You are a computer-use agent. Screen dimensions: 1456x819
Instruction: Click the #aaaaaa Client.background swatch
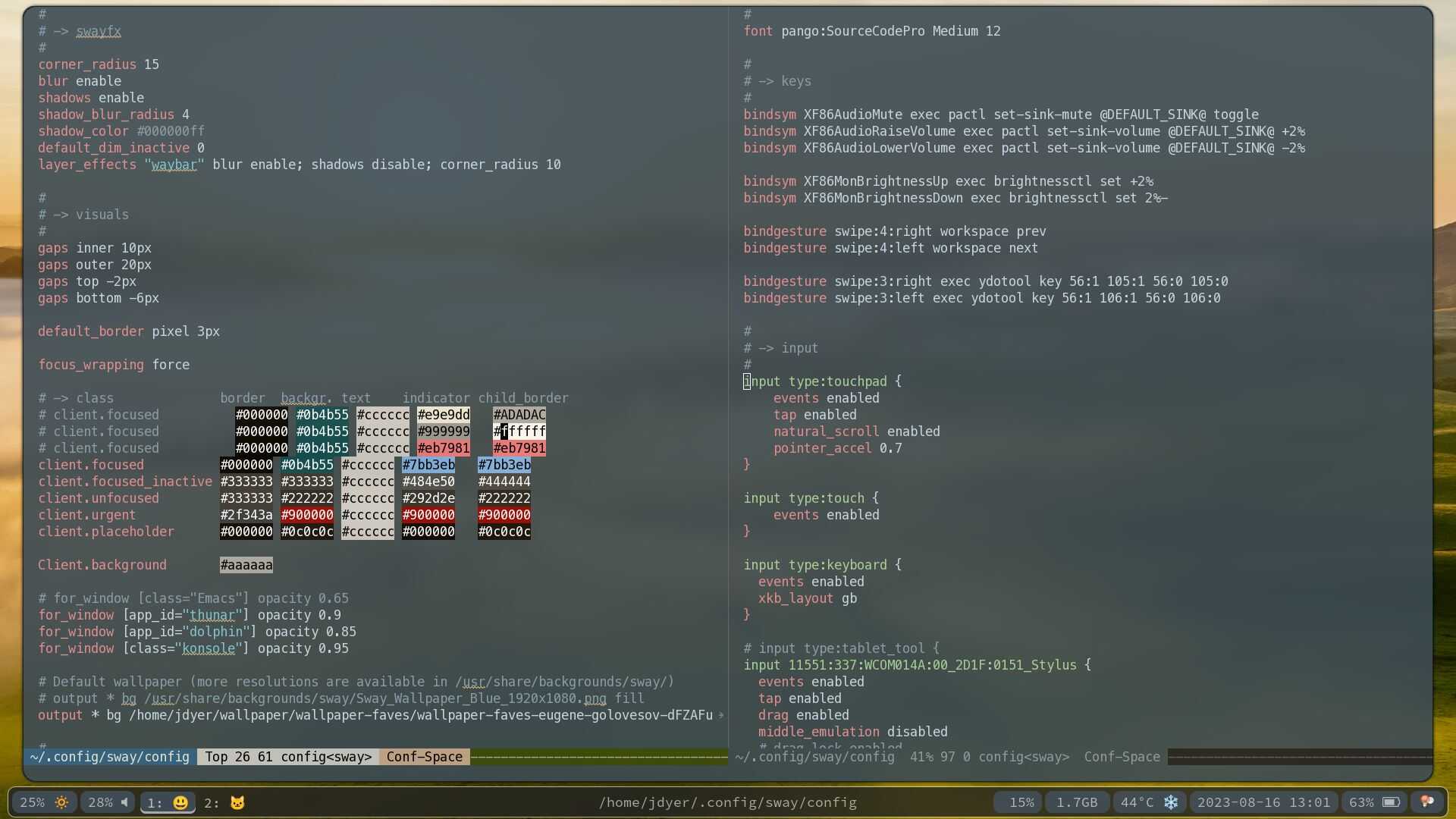(246, 565)
